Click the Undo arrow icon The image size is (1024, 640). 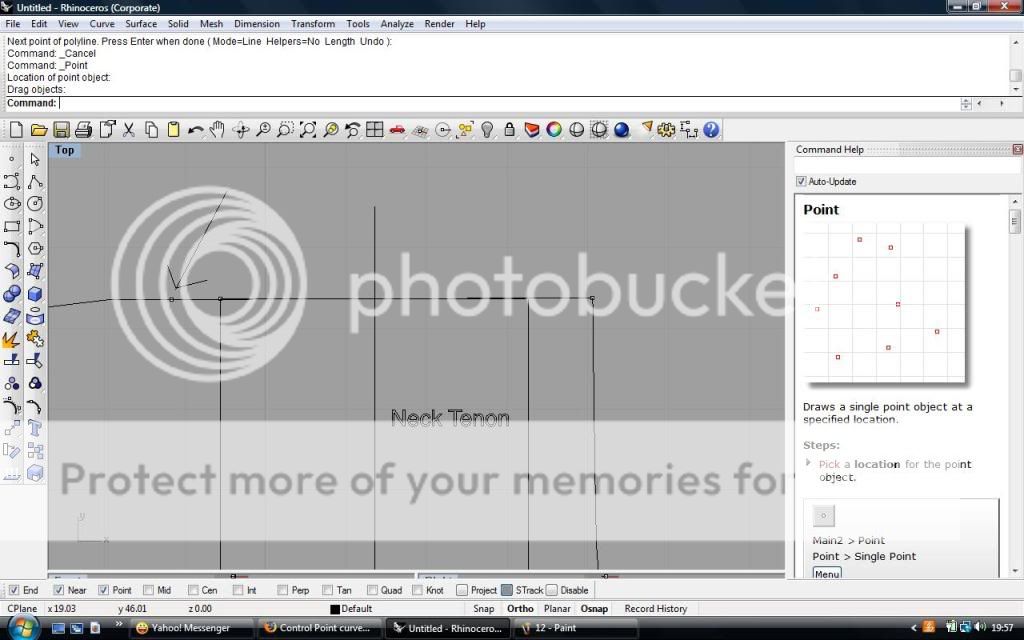pos(195,130)
